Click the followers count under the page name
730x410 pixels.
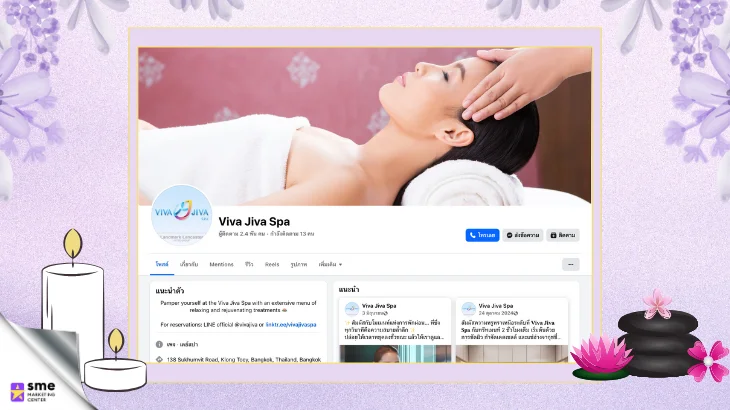click(x=244, y=234)
